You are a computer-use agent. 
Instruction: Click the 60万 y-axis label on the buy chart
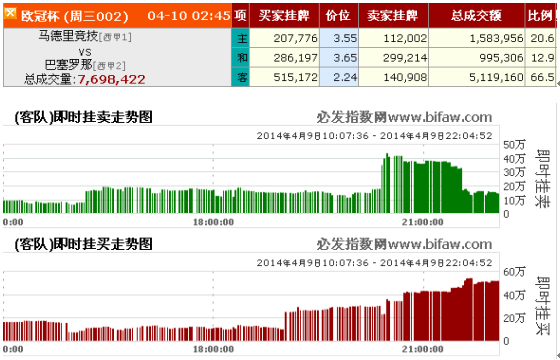tap(514, 272)
